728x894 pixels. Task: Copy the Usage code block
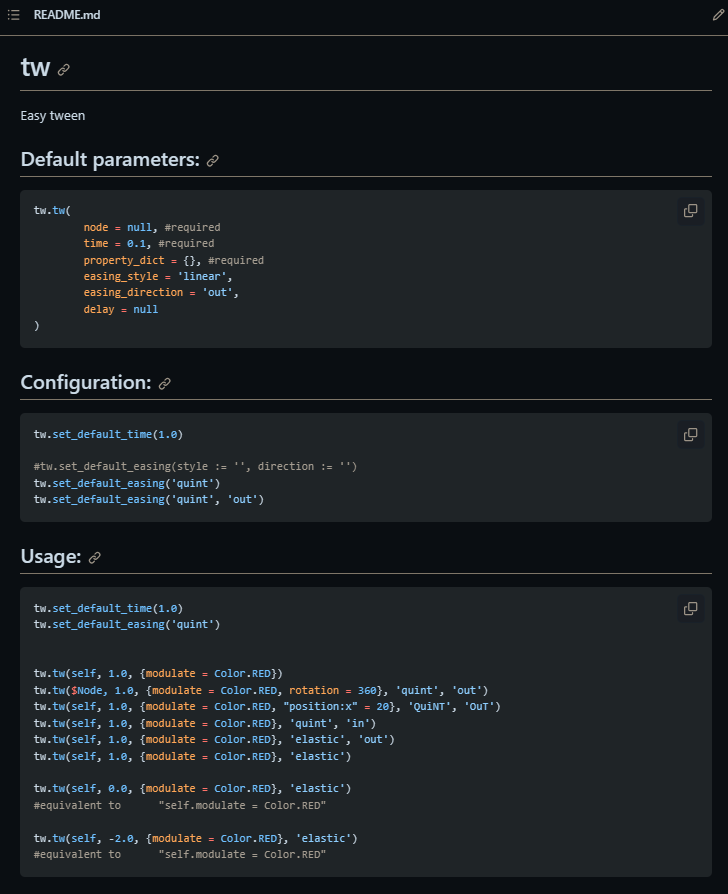[690, 608]
